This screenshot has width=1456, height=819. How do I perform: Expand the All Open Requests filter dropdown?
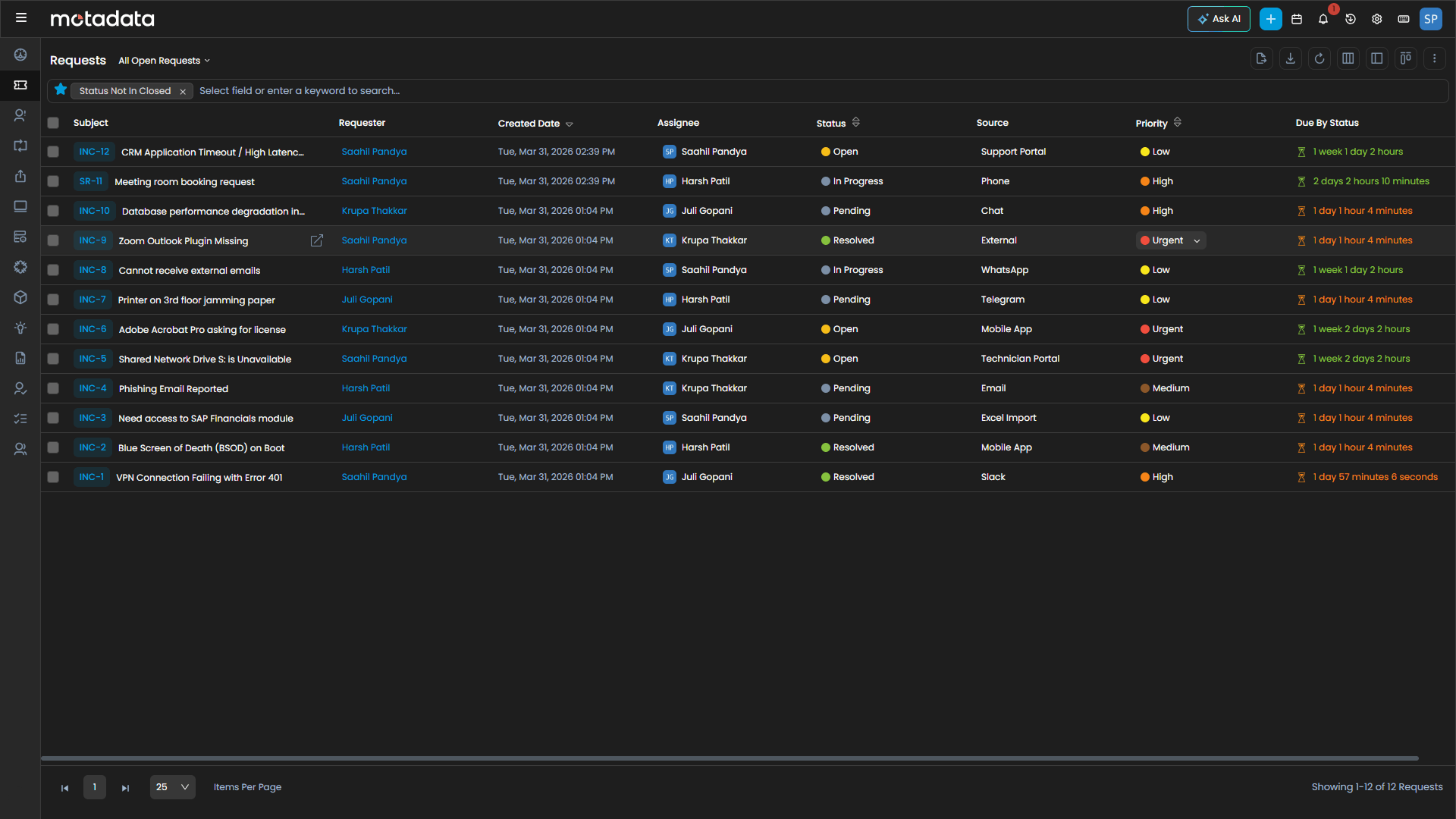(164, 61)
